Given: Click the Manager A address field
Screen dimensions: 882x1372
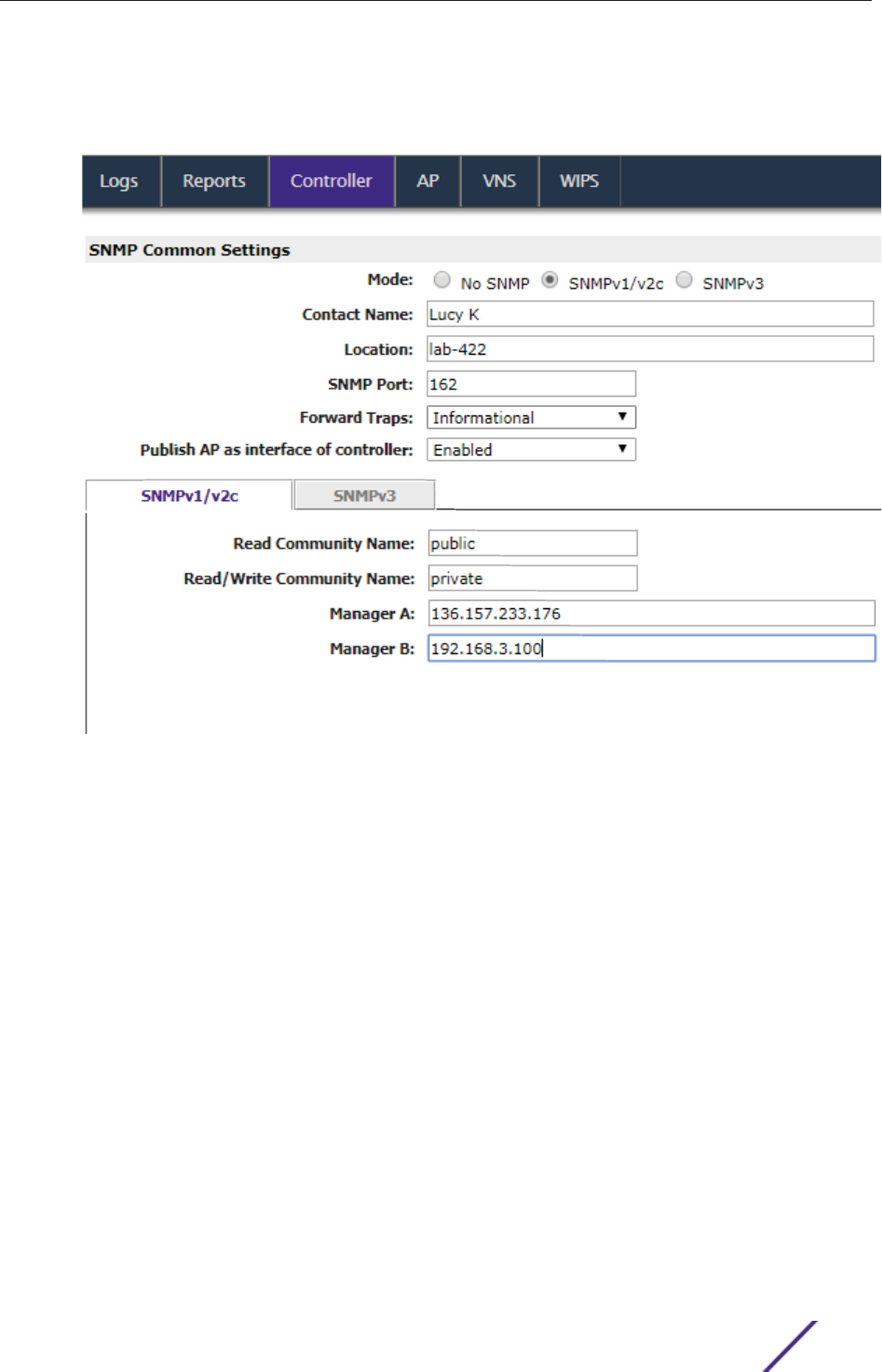Looking at the screenshot, I should click(652, 613).
